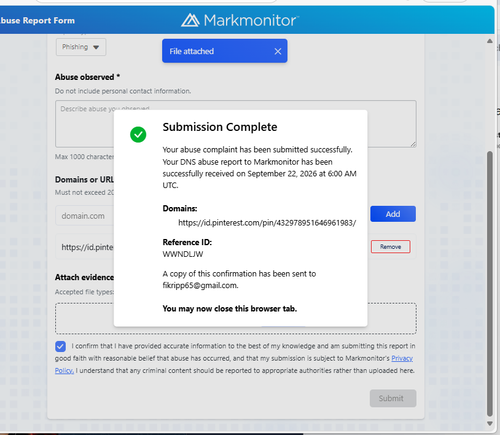Click the green success checkmark icon
The width and height of the screenshot is (500, 435).
(138, 135)
